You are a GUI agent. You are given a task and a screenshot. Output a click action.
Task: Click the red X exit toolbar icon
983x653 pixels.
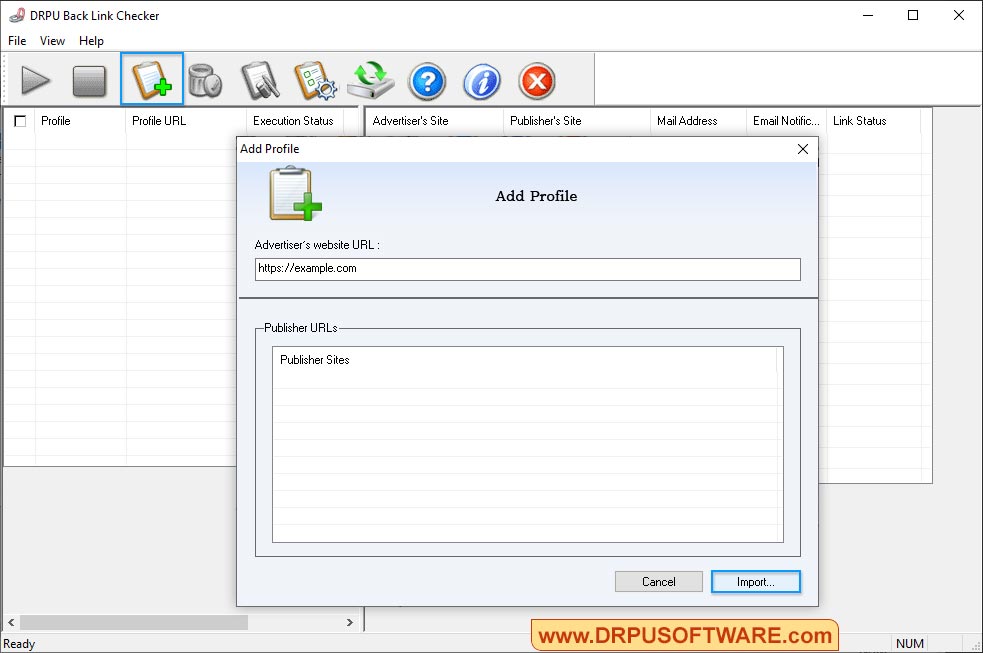click(x=536, y=81)
